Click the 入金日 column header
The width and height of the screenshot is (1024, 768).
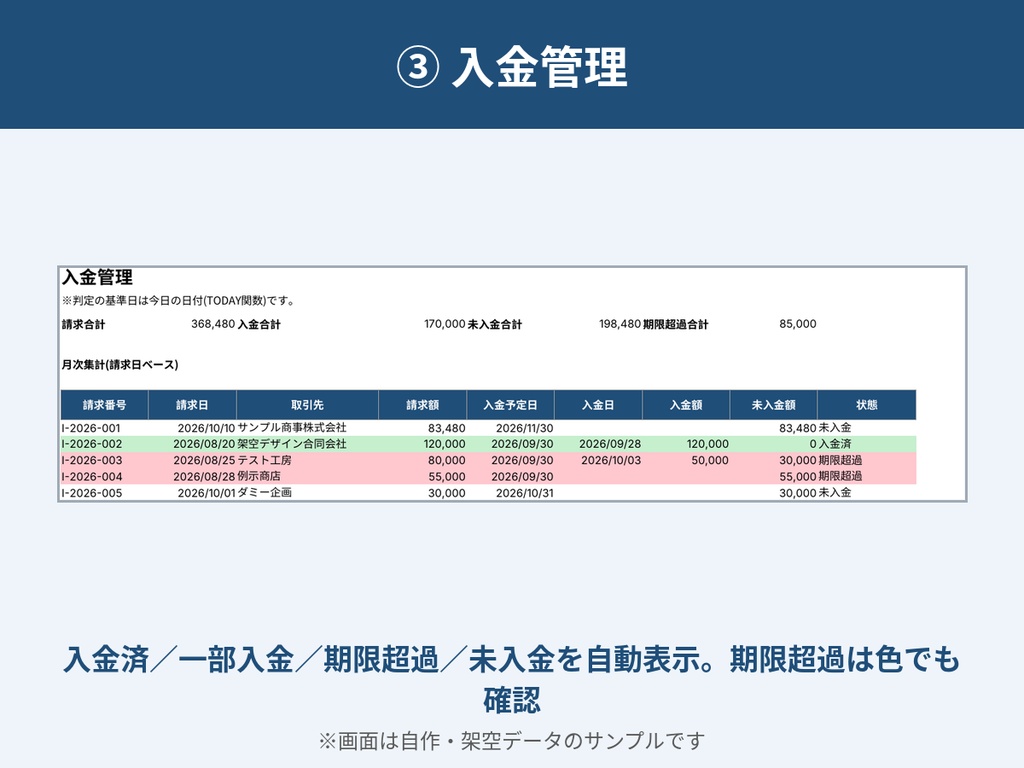[598, 405]
